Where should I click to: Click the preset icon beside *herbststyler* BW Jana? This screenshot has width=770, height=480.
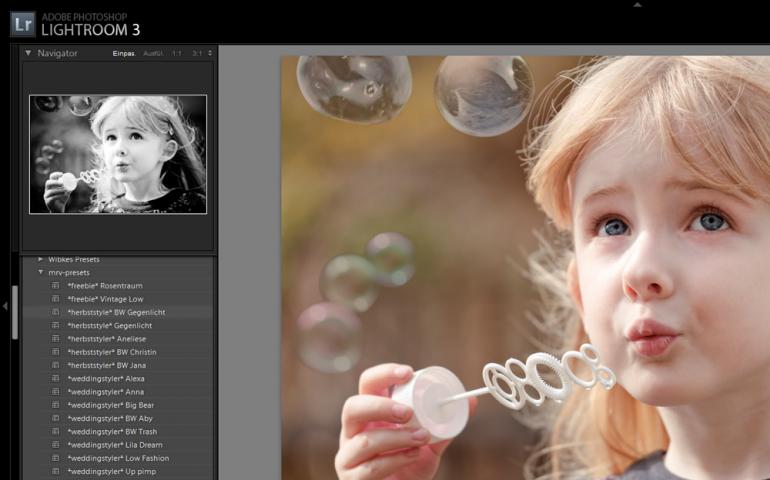(55, 365)
